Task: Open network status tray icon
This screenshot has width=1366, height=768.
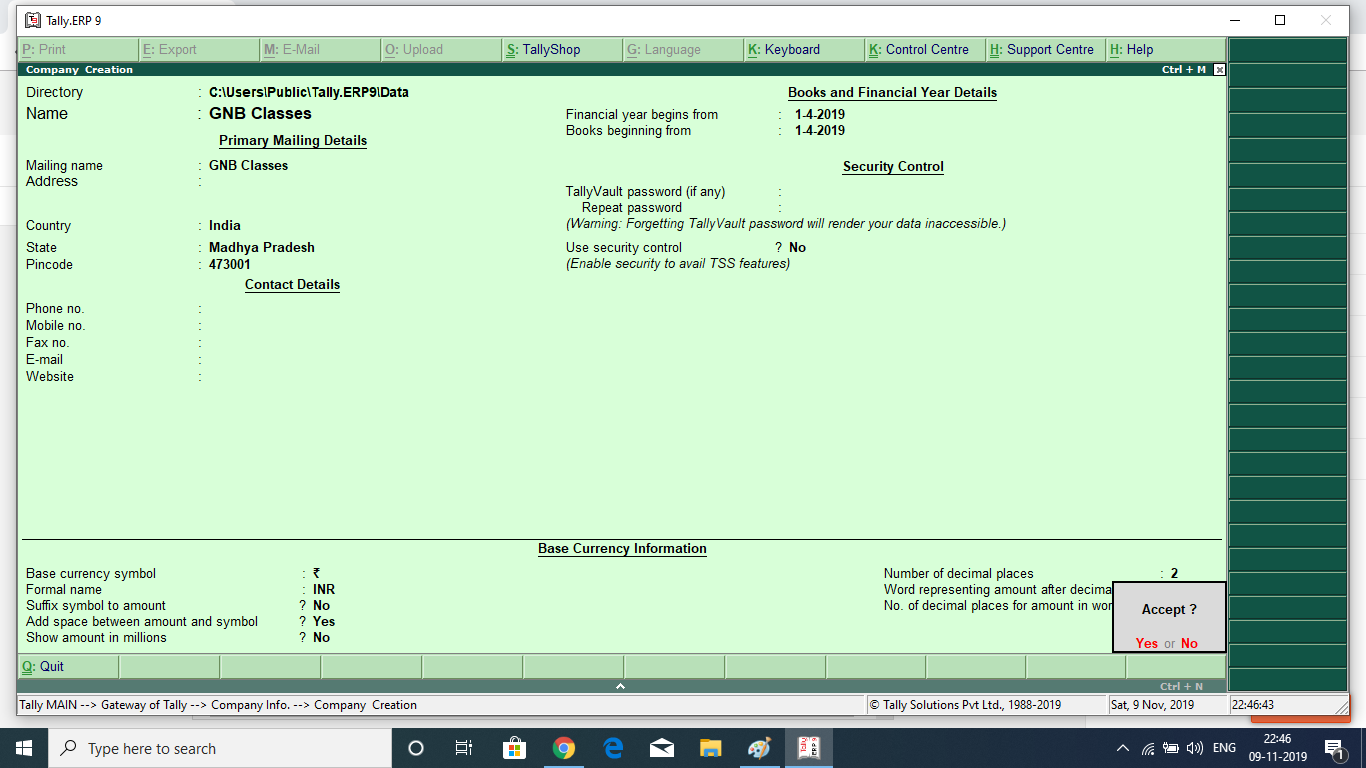Action: pos(1148,748)
